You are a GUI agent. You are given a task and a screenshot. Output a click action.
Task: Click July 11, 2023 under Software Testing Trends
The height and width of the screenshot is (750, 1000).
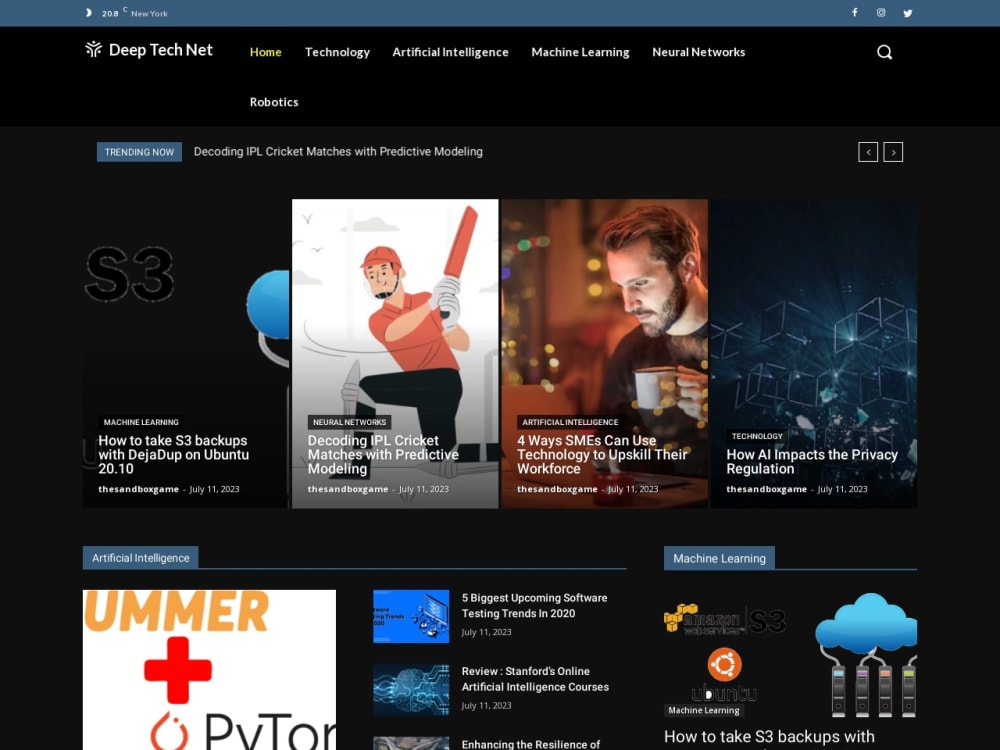487,632
